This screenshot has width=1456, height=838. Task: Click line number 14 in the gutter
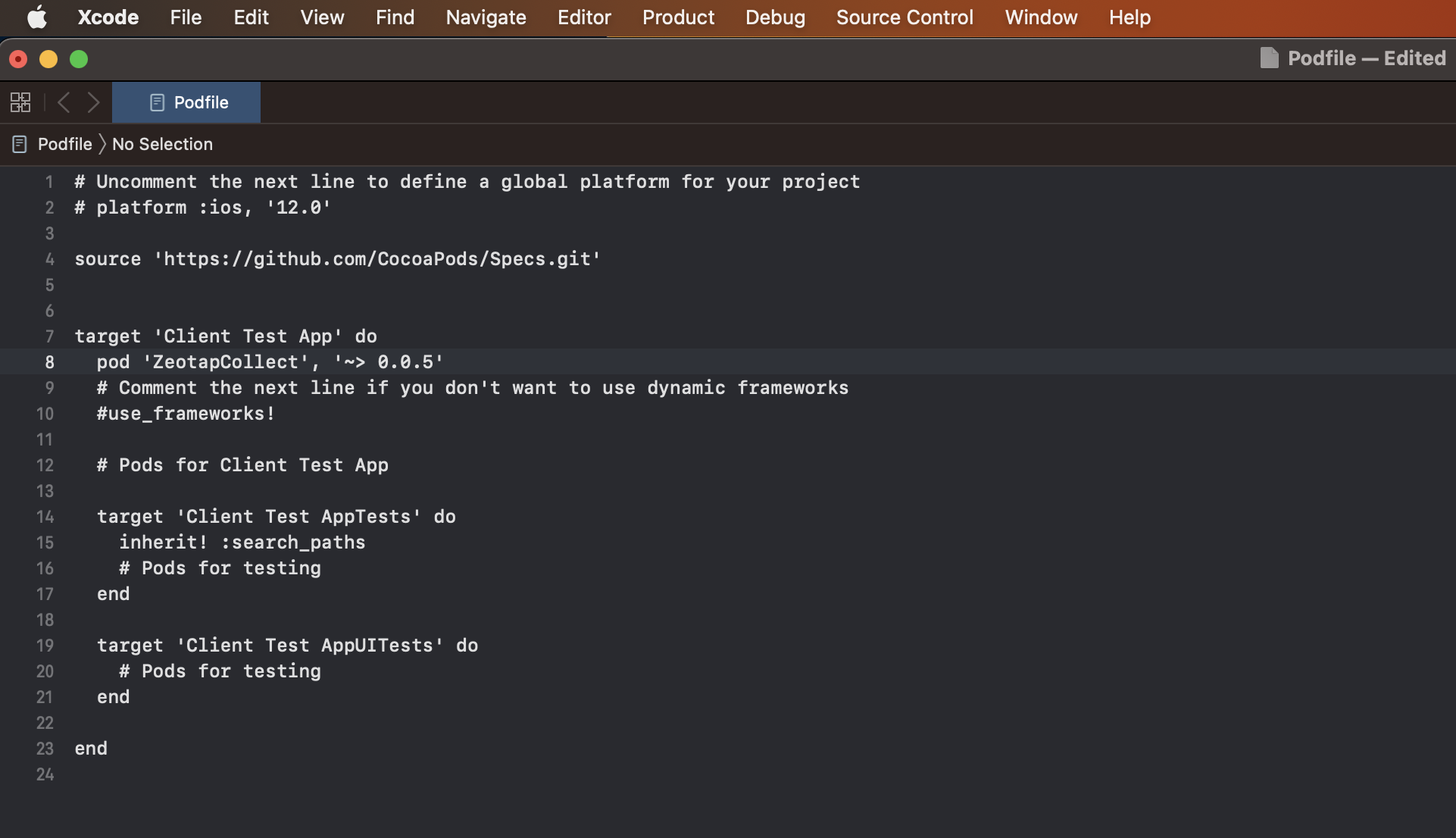click(45, 517)
